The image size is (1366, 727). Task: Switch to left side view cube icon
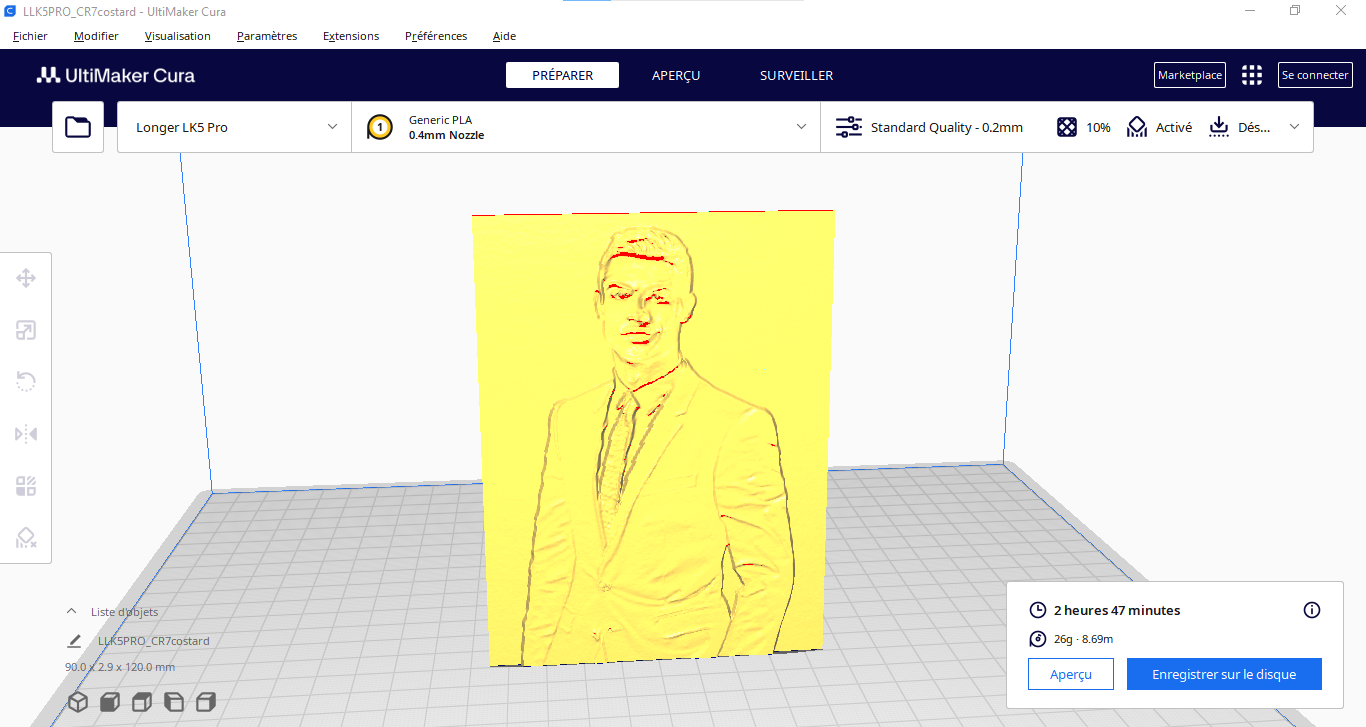pos(174,702)
